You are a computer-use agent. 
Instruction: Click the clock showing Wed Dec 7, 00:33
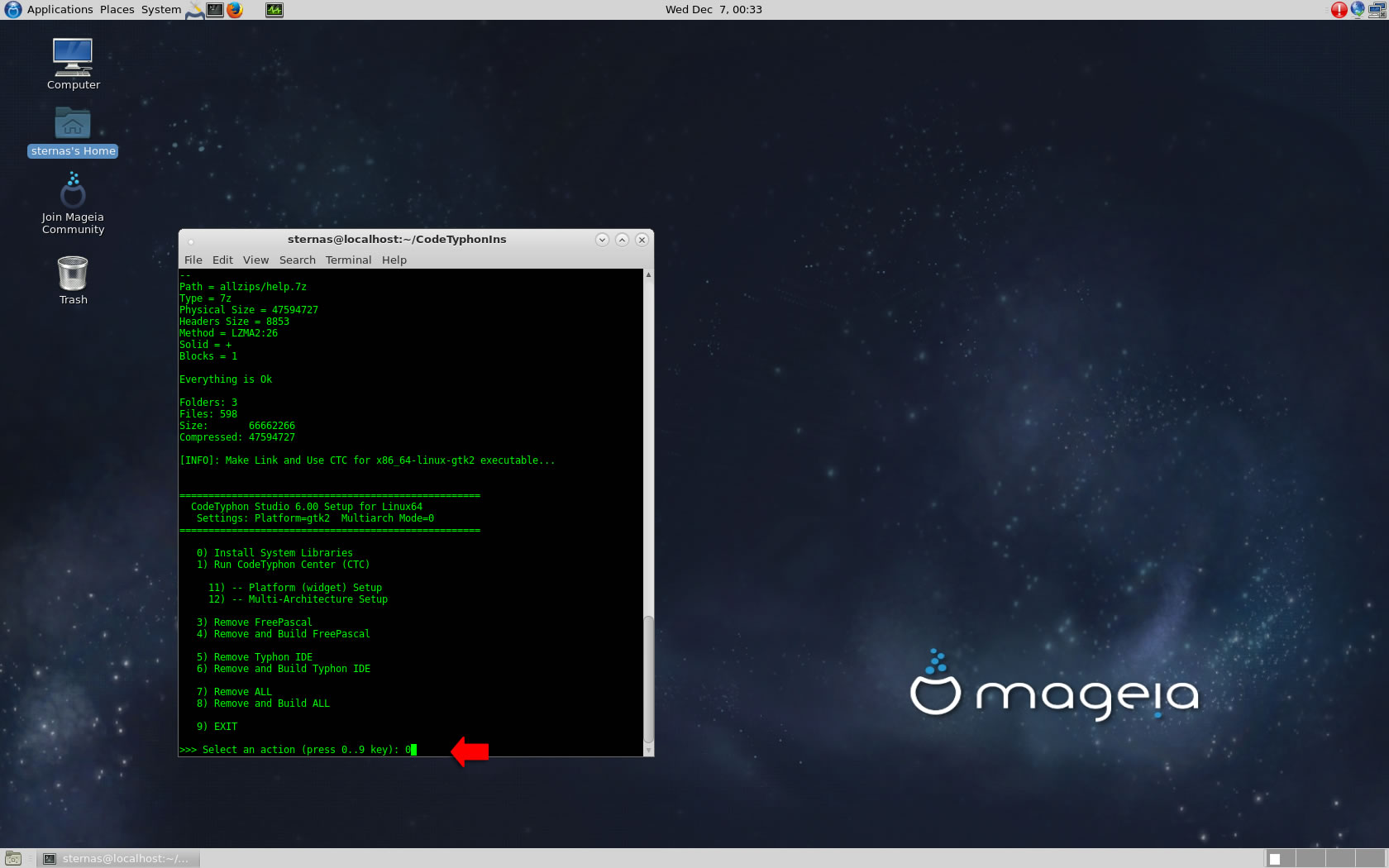(x=714, y=10)
